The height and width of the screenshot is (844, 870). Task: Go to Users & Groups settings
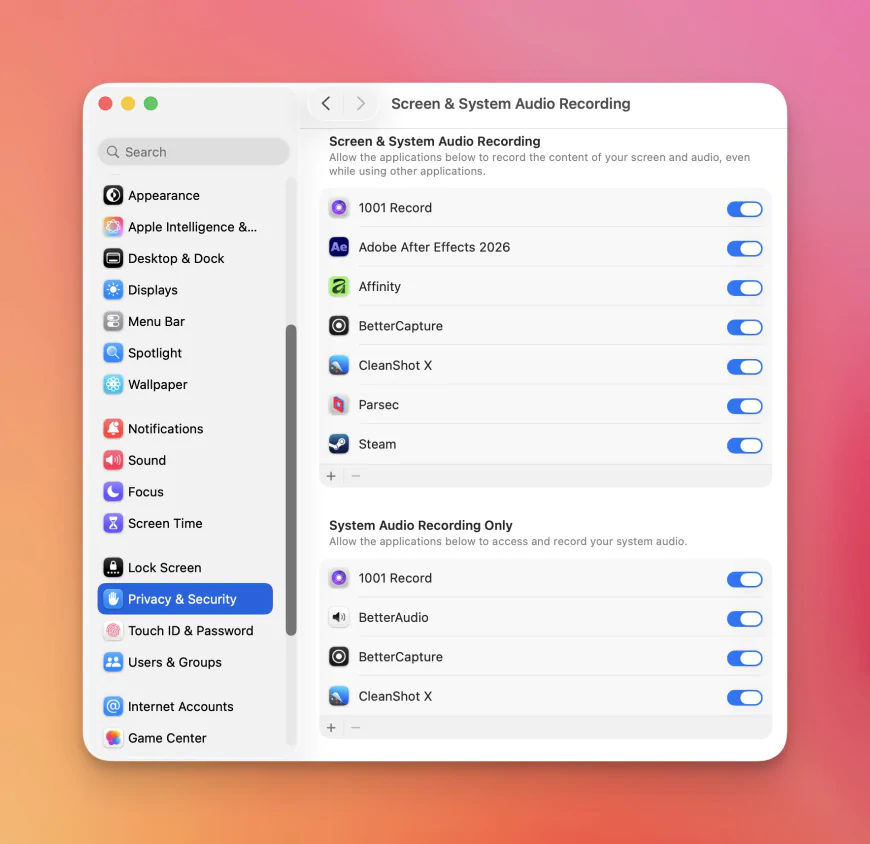pos(174,662)
